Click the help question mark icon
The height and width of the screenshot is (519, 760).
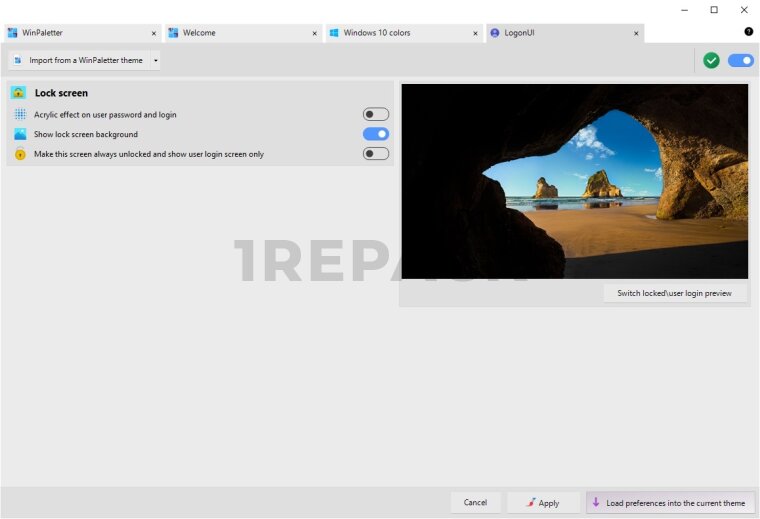[x=748, y=32]
